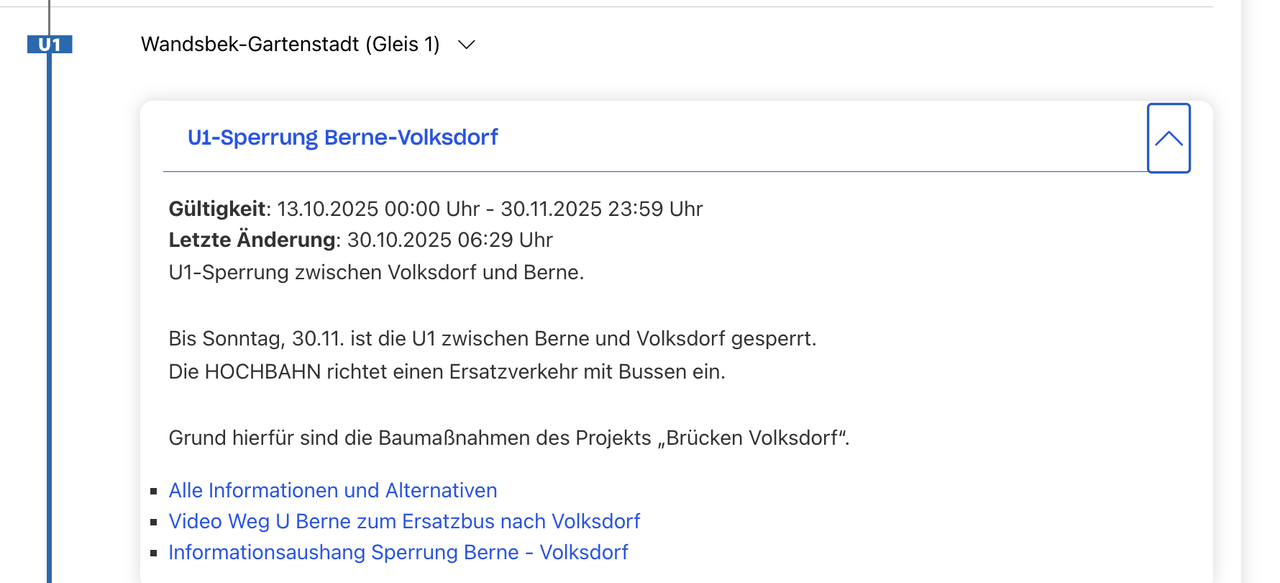The height and width of the screenshot is (583, 1280).
Task: Click the bullet before the Video Weg link
Action: (154, 522)
